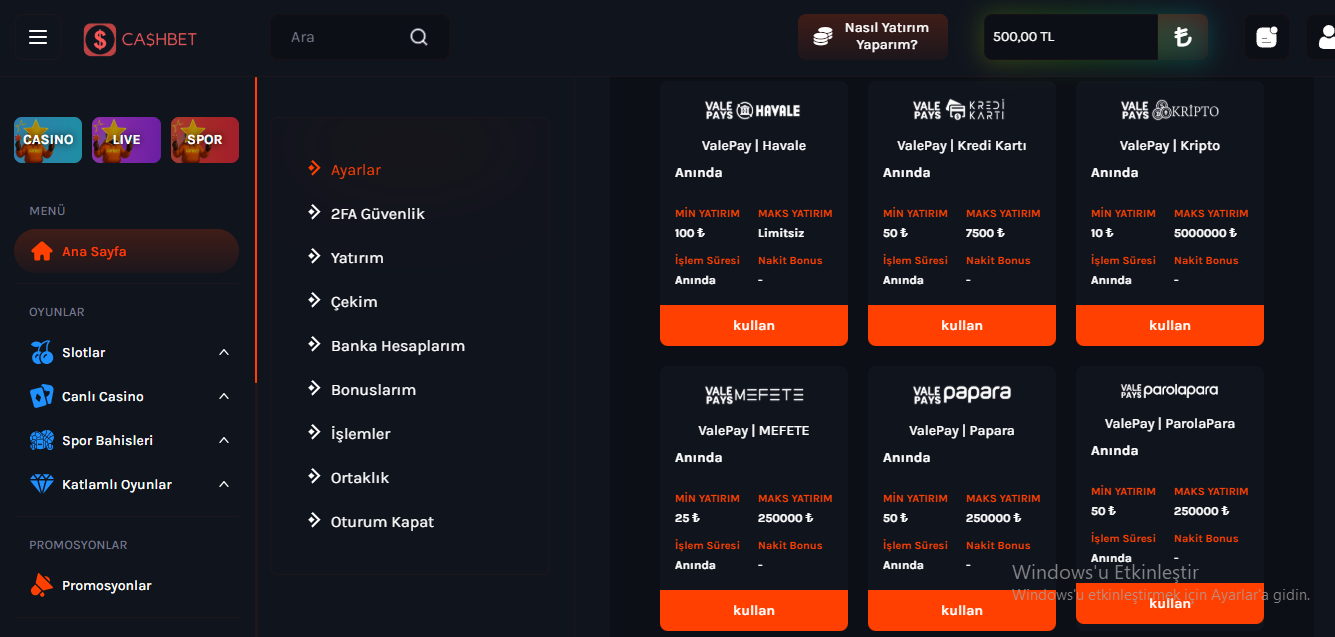Viewport: 1335px width, 637px height.
Task: Open the hamburger menu icon
Action: tap(38, 37)
